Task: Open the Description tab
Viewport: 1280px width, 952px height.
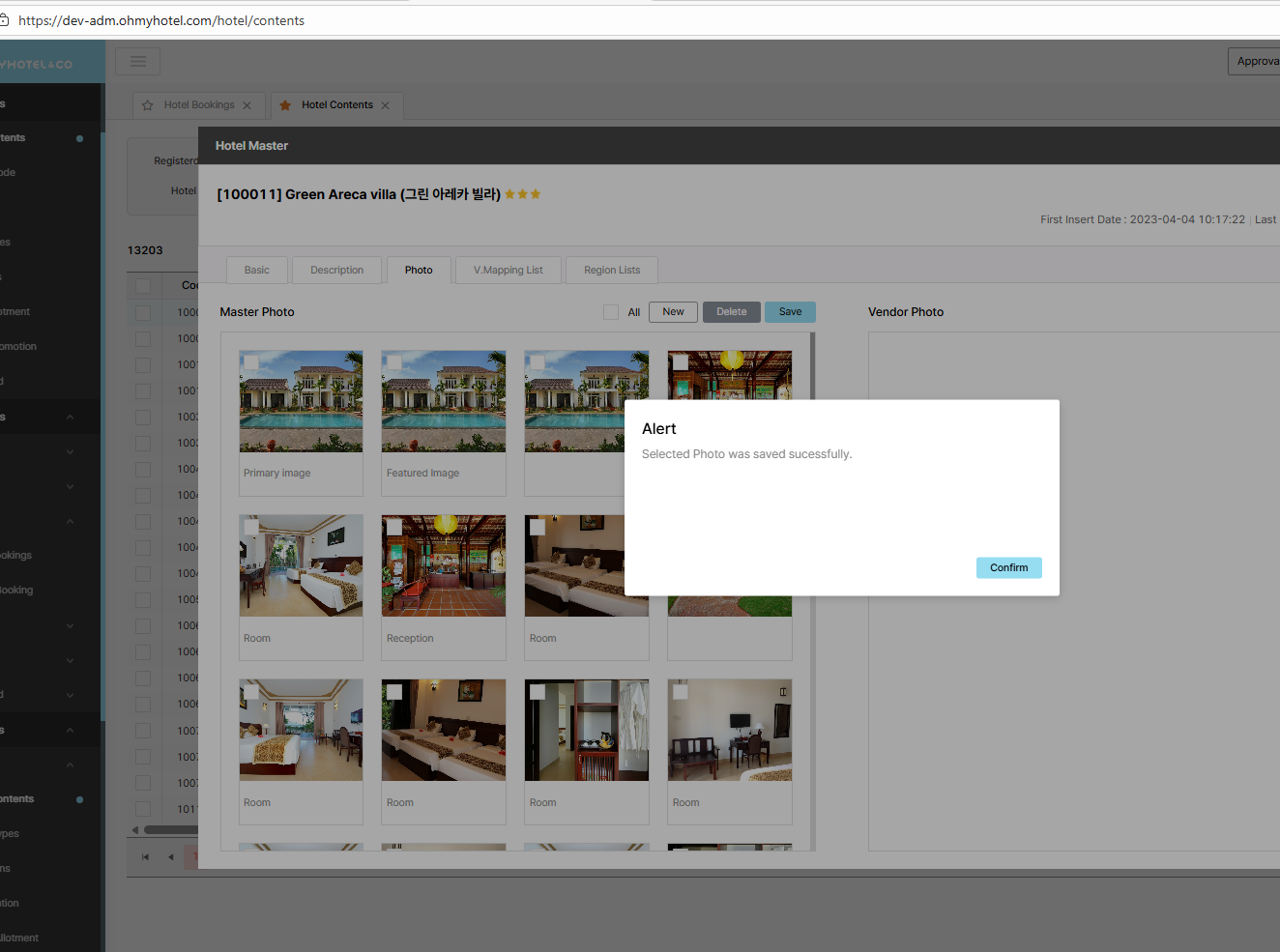Action: pyautogui.click(x=337, y=271)
